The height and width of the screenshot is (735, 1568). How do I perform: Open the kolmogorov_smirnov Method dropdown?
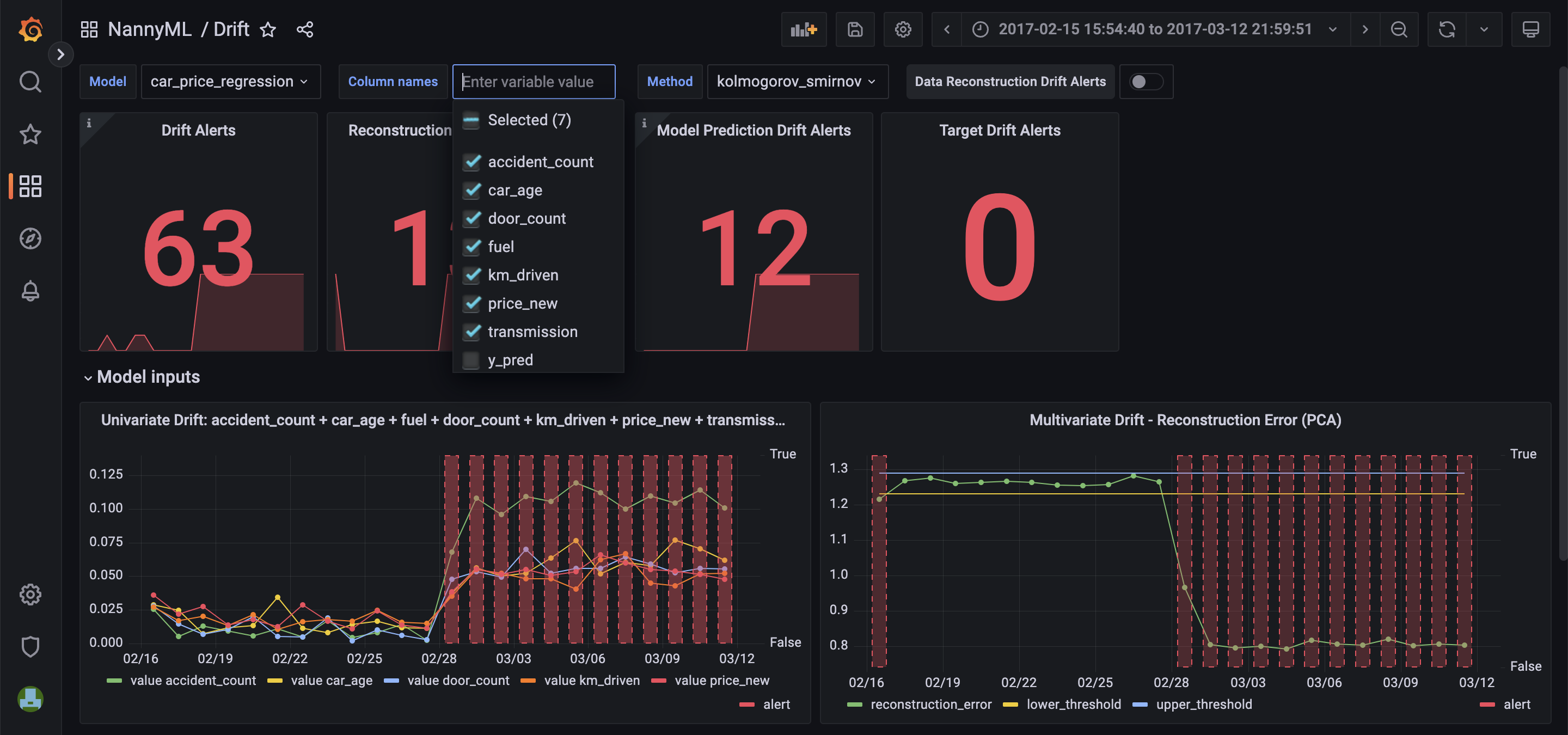point(796,82)
